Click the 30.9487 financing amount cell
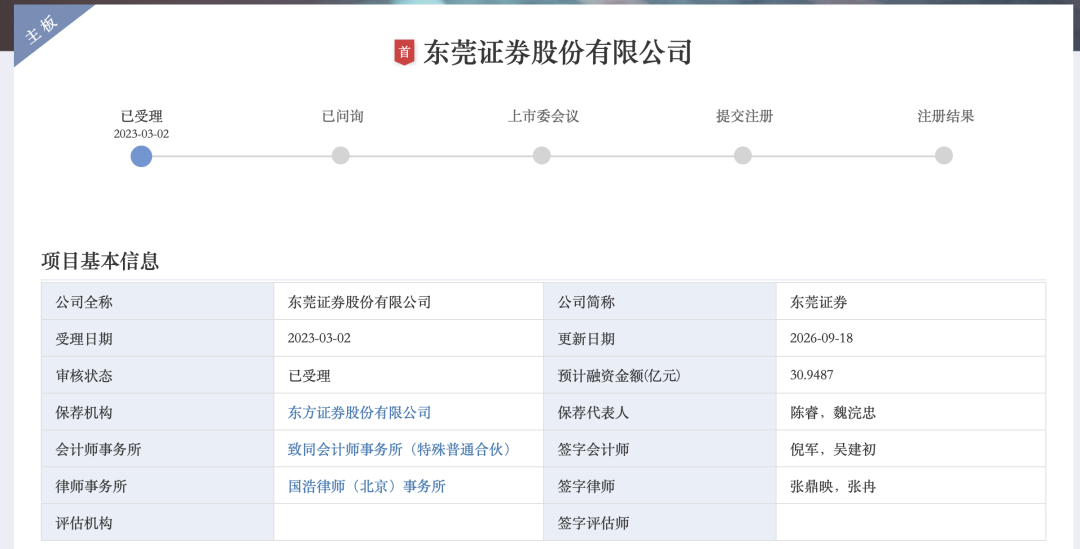The height and width of the screenshot is (549, 1080). tap(911, 375)
